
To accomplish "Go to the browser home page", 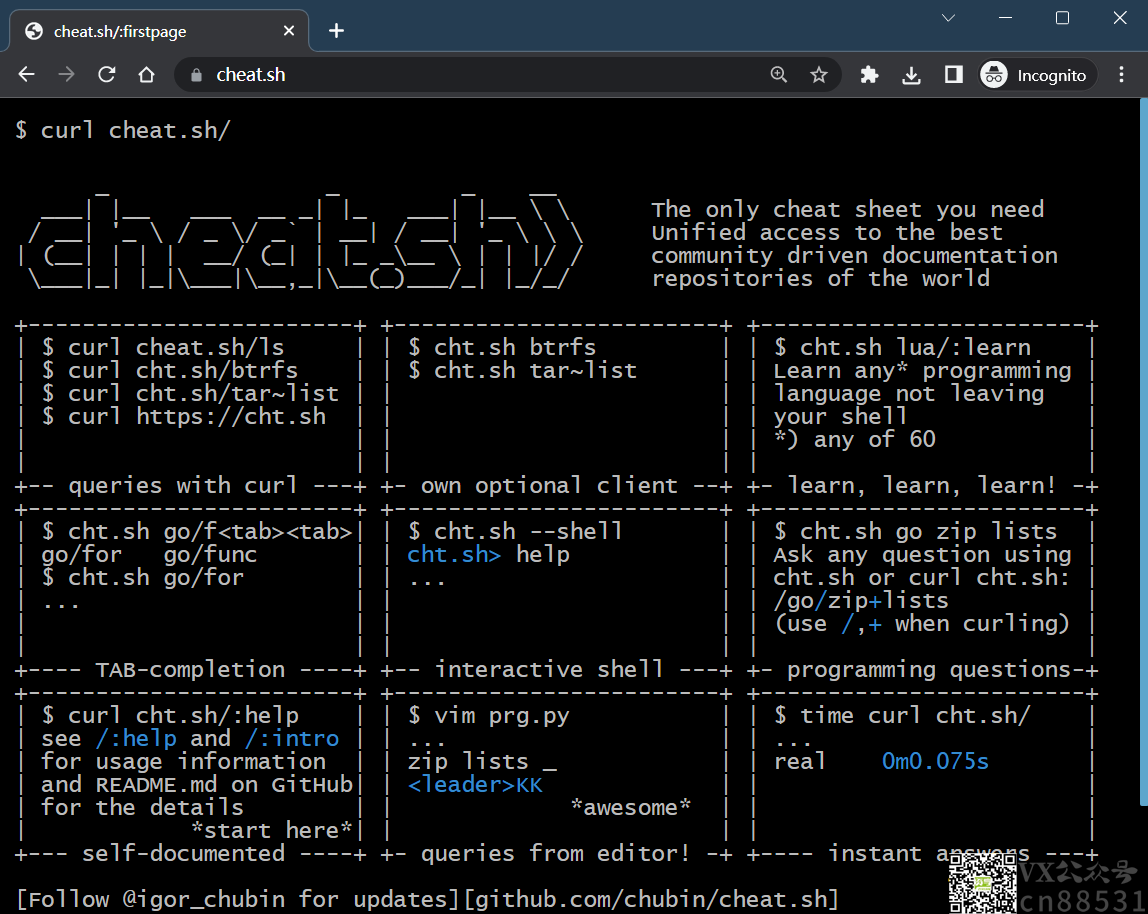I will (x=146, y=75).
